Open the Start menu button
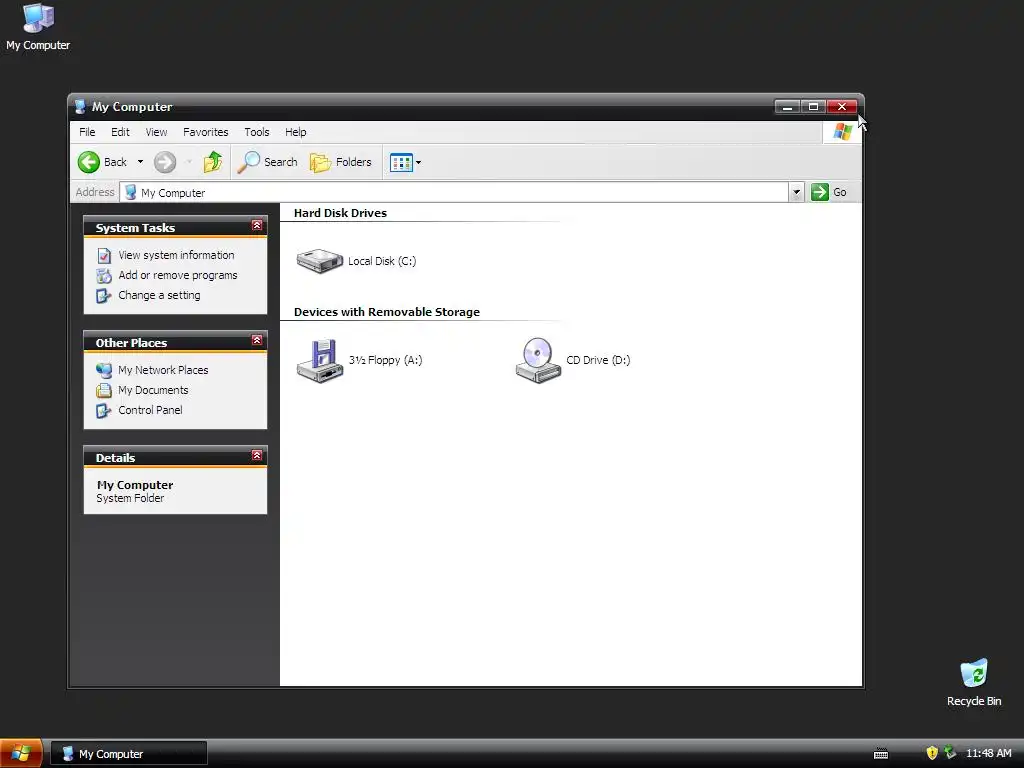 click(x=21, y=754)
